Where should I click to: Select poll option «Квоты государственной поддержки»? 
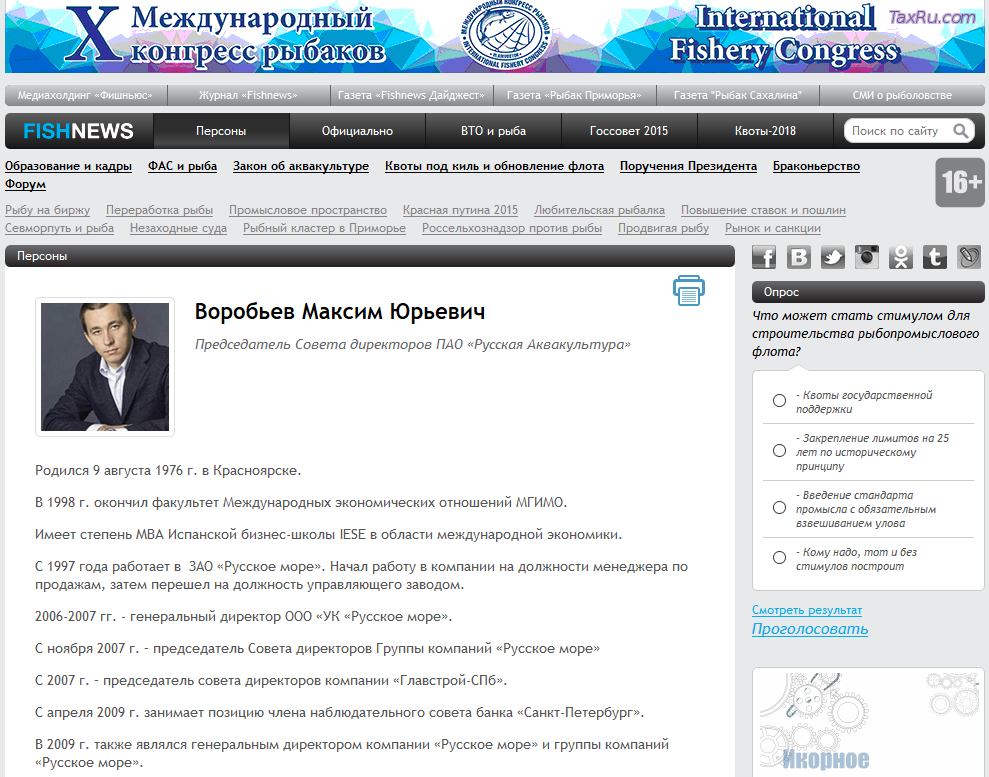point(778,400)
